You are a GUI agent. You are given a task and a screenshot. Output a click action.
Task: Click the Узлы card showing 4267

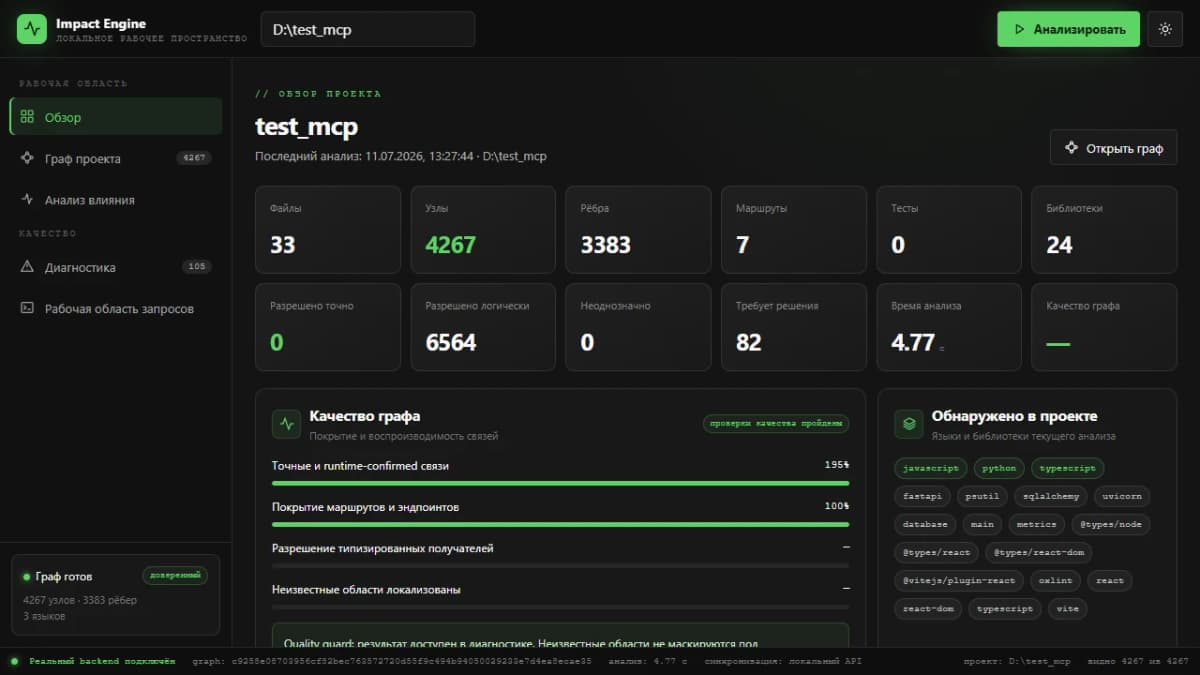coord(483,230)
